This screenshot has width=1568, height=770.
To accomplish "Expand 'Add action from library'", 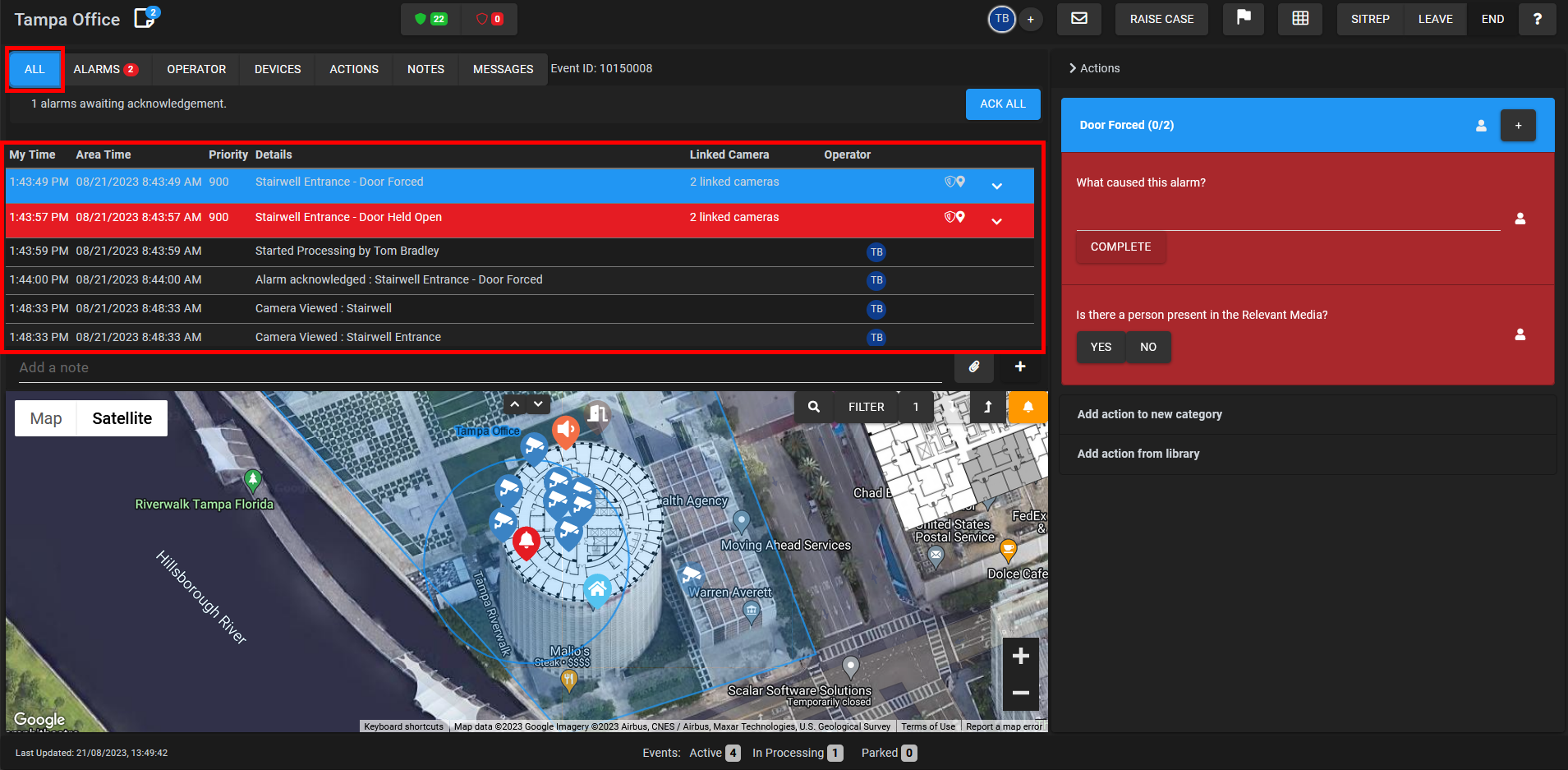I will pyautogui.click(x=1308, y=454).
